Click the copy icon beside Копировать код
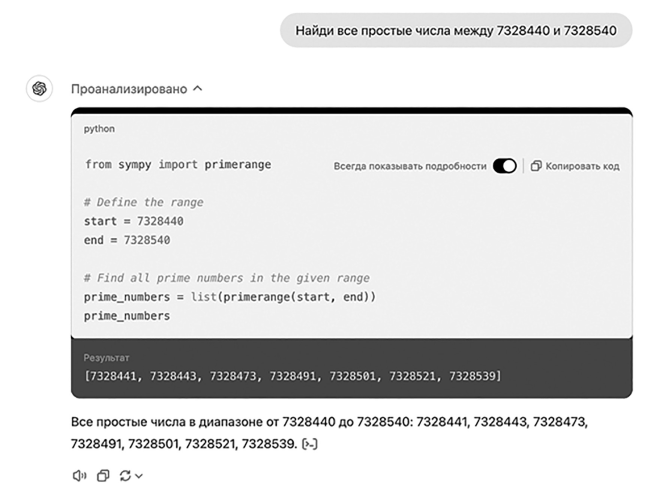 click(x=536, y=166)
